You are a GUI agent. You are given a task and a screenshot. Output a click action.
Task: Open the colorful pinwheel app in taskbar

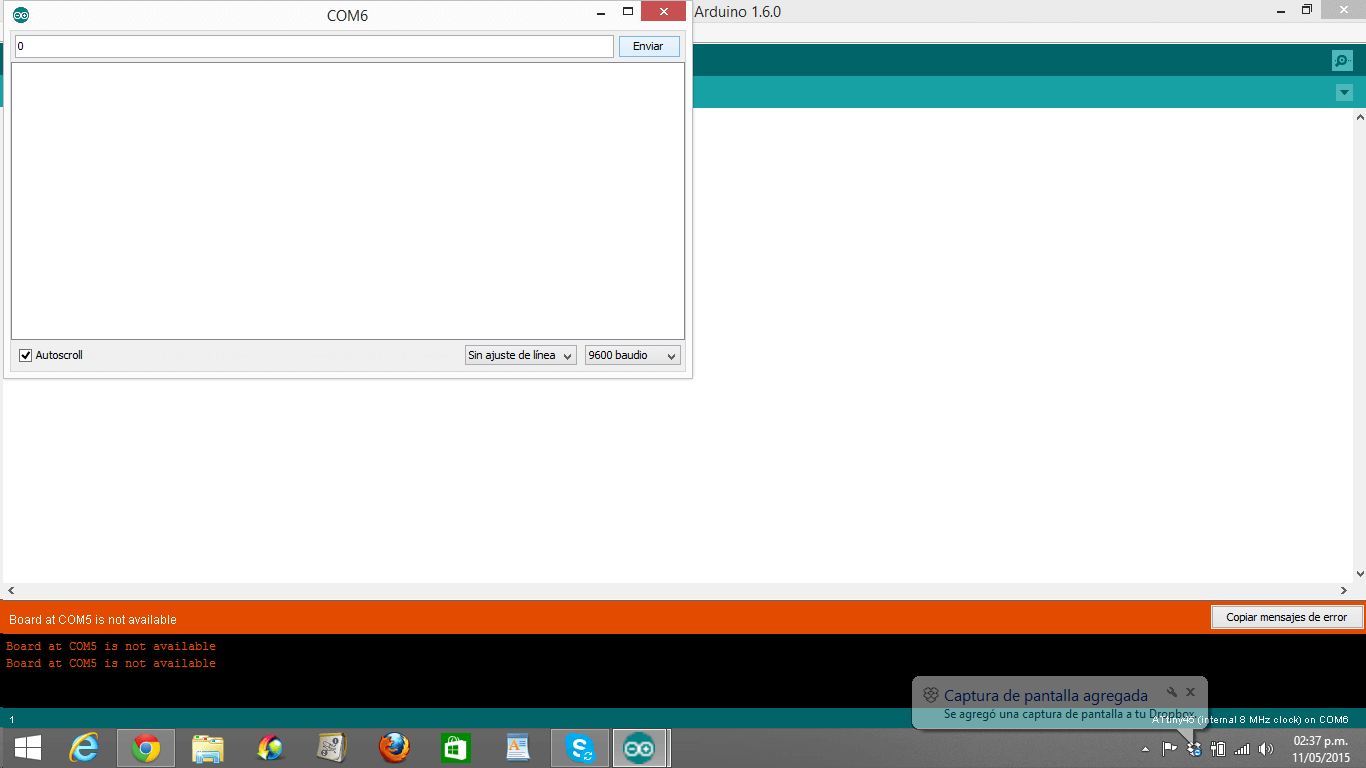click(x=270, y=748)
